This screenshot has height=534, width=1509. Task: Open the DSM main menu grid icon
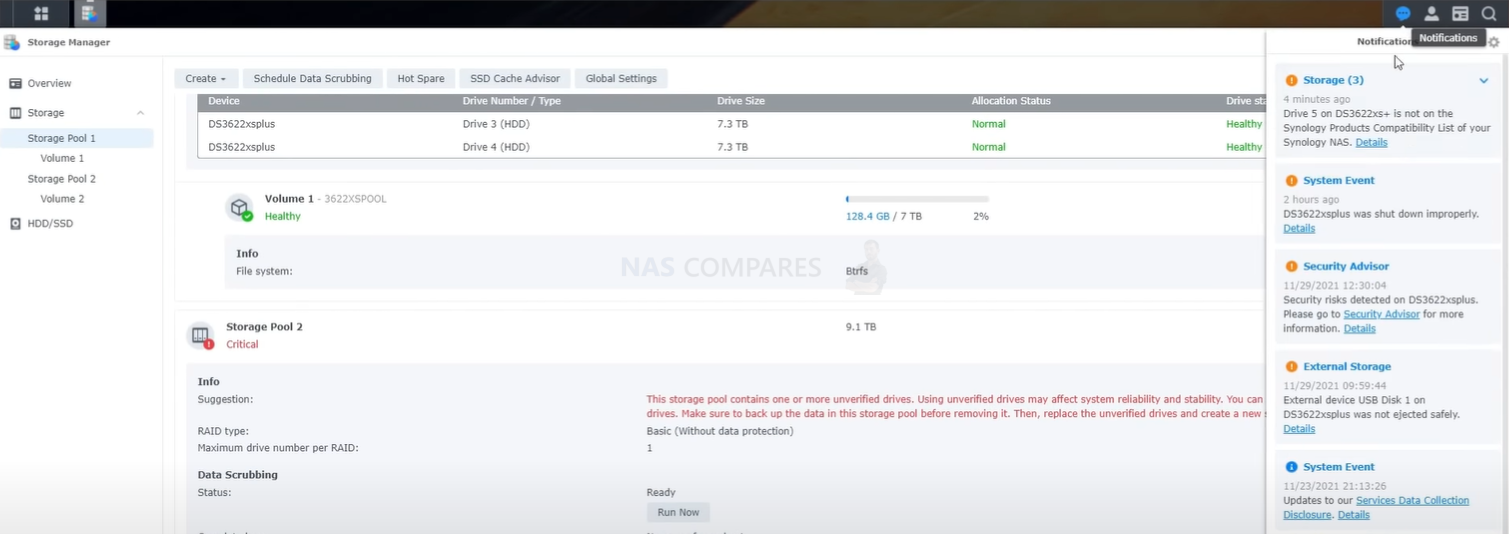(41, 13)
